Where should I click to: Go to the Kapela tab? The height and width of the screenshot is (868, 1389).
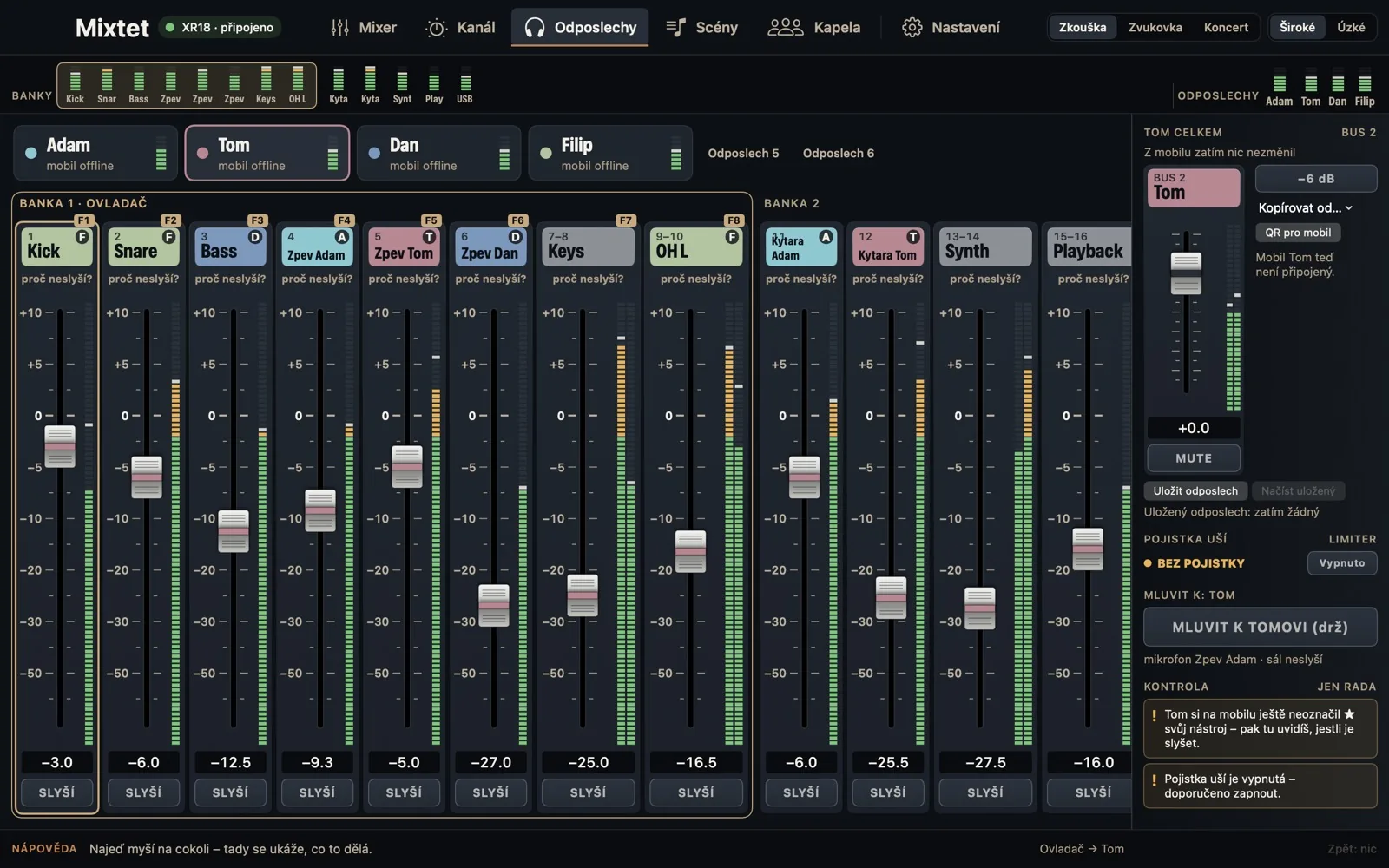point(814,27)
